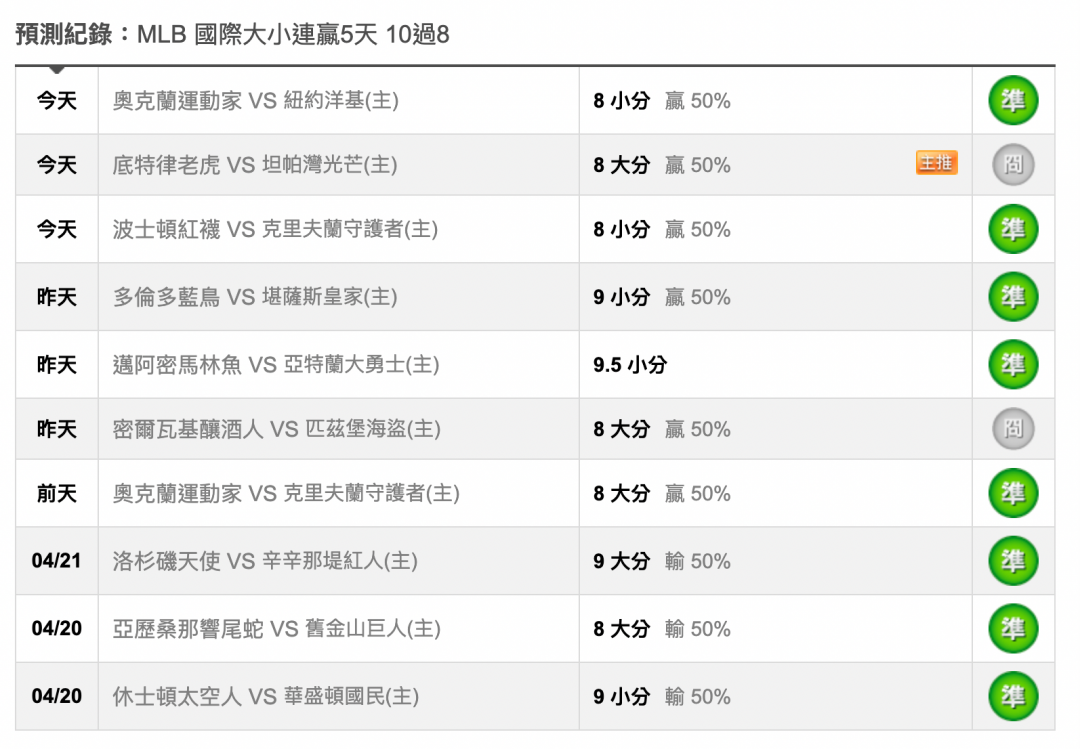Click the 04/21 date cell
Viewport: 1080px width, 749px height.
click(x=56, y=561)
